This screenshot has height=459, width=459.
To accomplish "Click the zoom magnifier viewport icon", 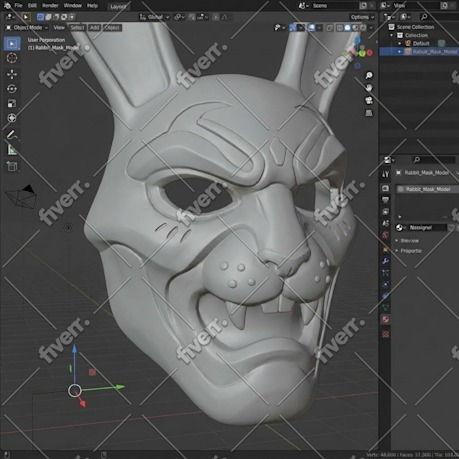I will tap(369, 75).
